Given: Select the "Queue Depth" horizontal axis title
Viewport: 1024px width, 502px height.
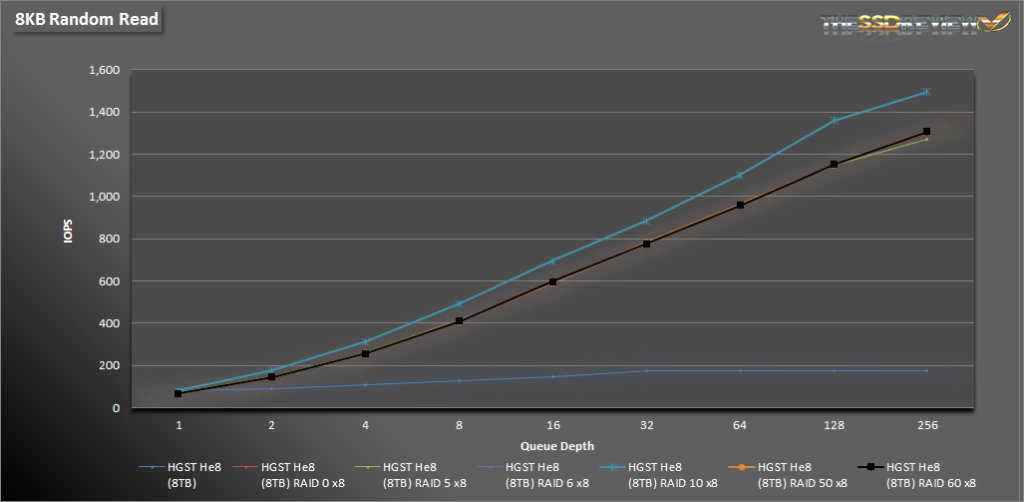Looking at the screenshot, I should (x=558, y=447).
